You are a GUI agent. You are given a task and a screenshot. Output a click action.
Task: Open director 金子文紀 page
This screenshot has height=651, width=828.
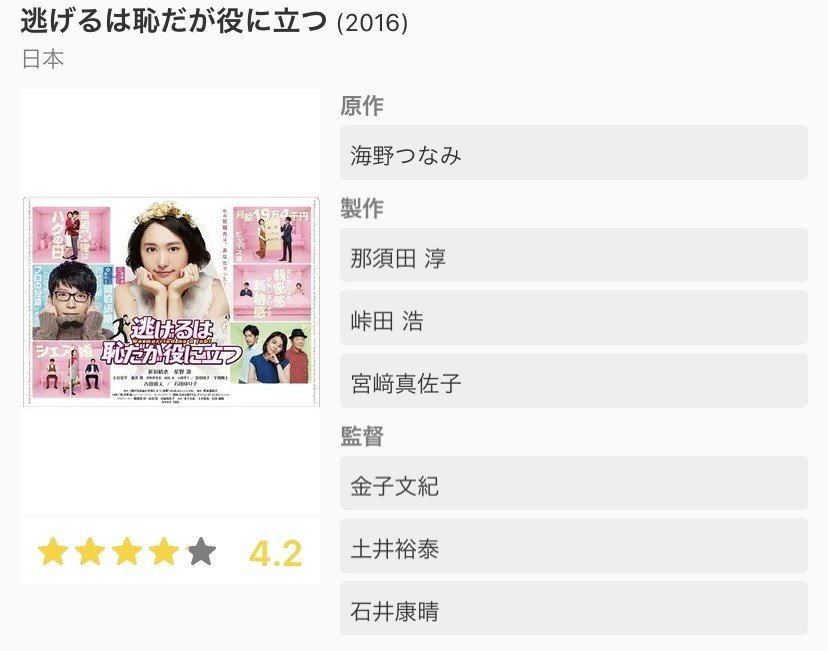coord(573,484)
